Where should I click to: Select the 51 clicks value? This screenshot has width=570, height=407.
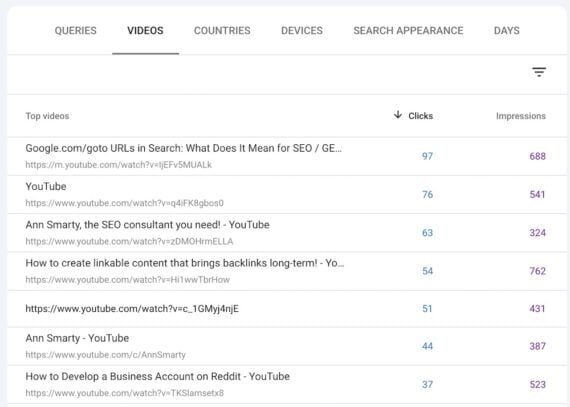[428, 309]
